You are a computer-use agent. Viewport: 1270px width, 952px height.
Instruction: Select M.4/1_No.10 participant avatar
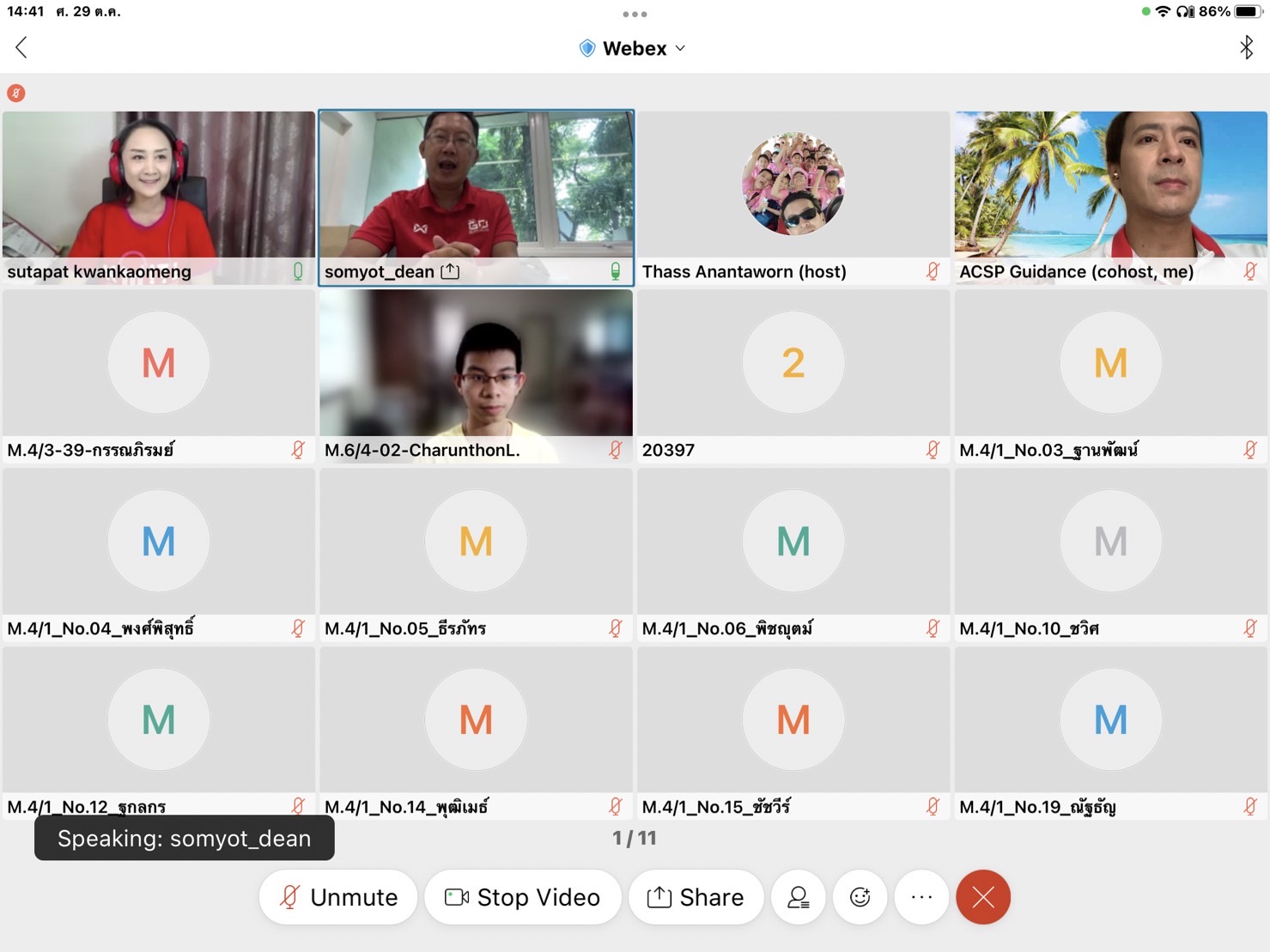[x=1111, y=541]
